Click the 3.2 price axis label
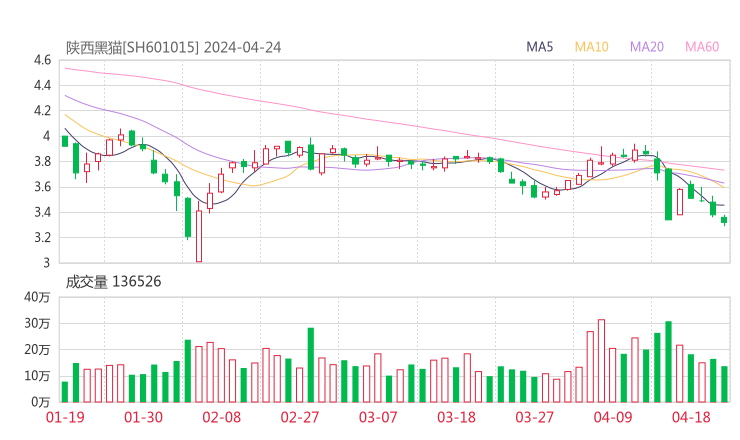 42,237
